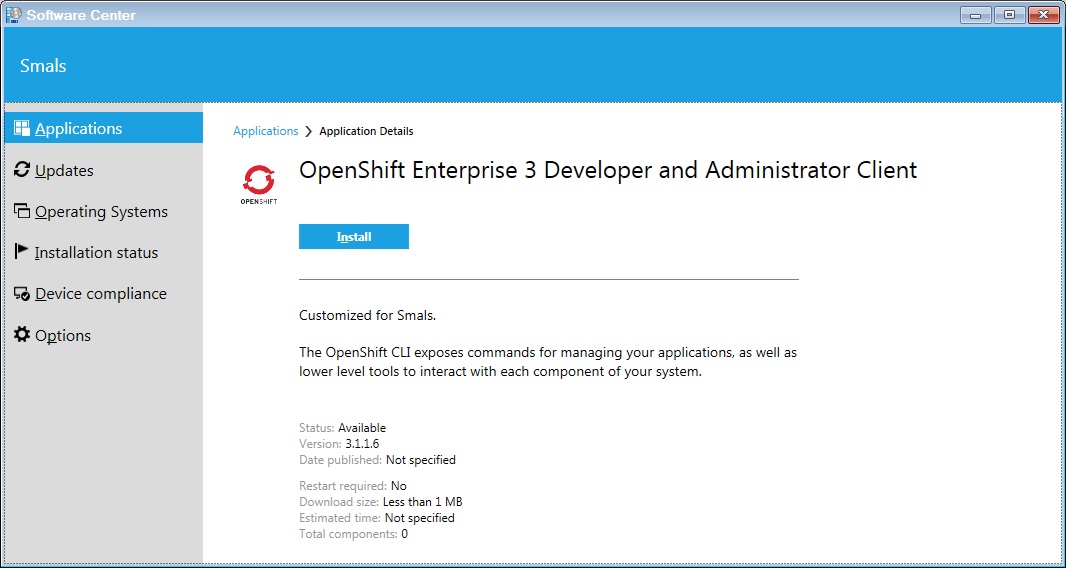Click the Software Center title bar icon

(14, 14)
